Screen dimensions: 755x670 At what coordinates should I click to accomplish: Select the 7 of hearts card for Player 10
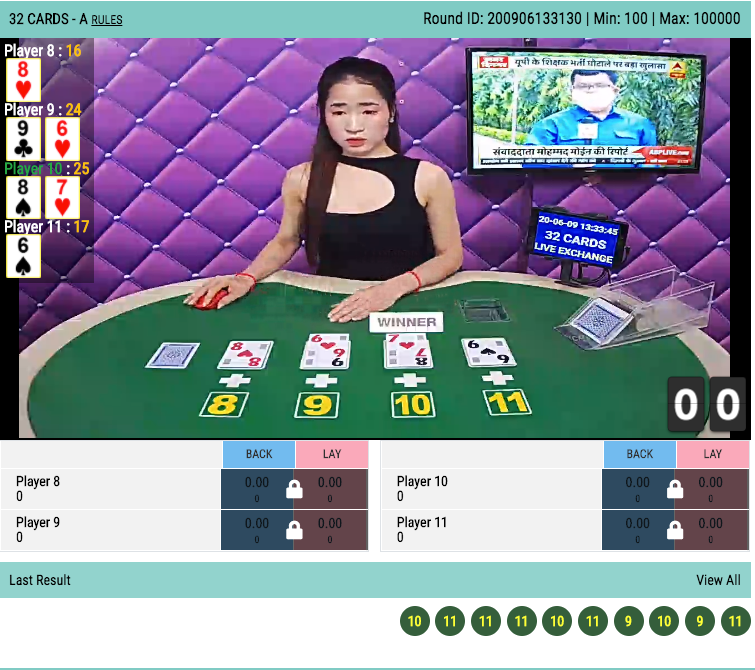pos(62,197)
